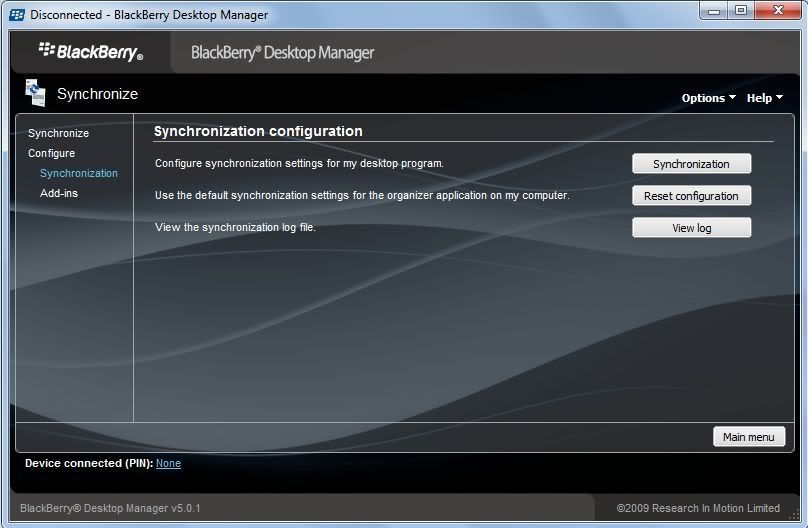Click '©2009 Research In Motion Limited' text
Screen dimensions: 808x528
(698, 508)
